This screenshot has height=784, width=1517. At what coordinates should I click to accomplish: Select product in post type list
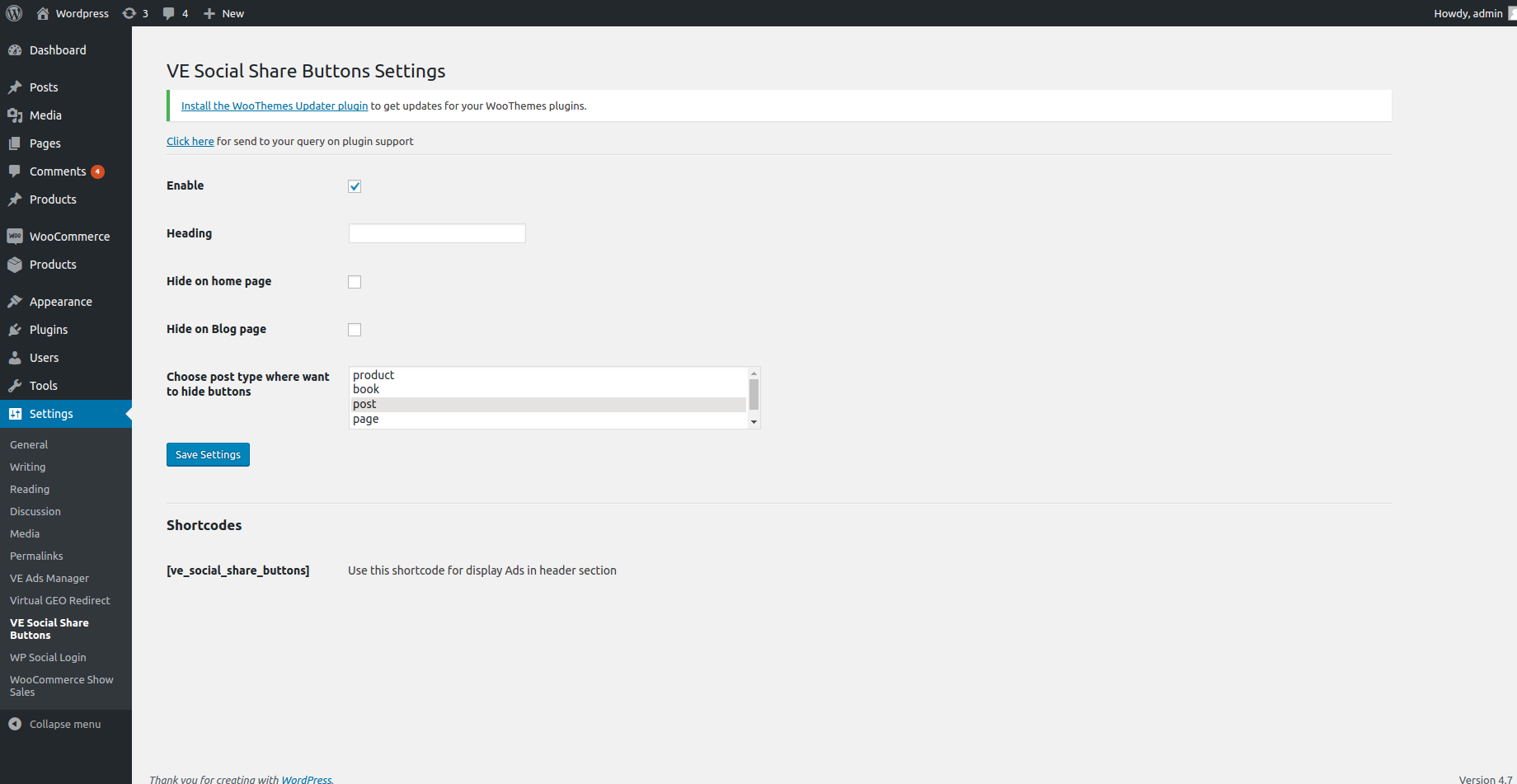(x=548, y=375)
